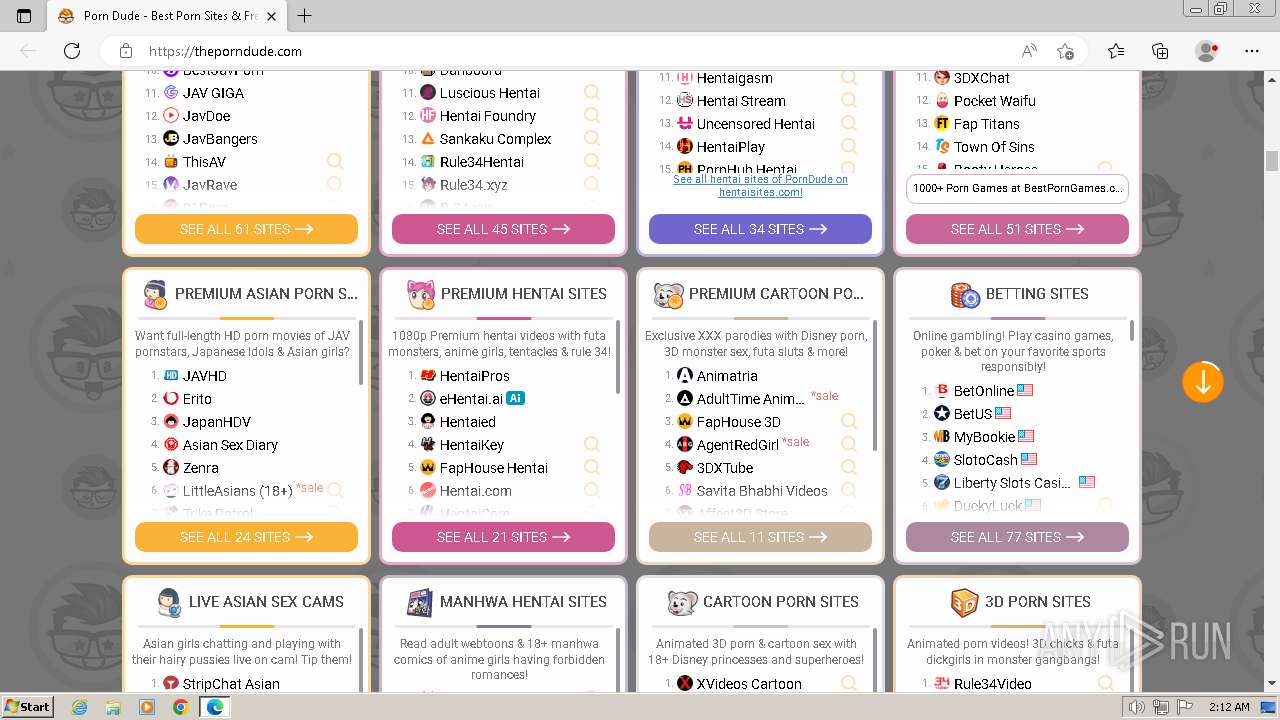Reload the page with the refresh icon
1280x720 pixels.
[72, 51]
